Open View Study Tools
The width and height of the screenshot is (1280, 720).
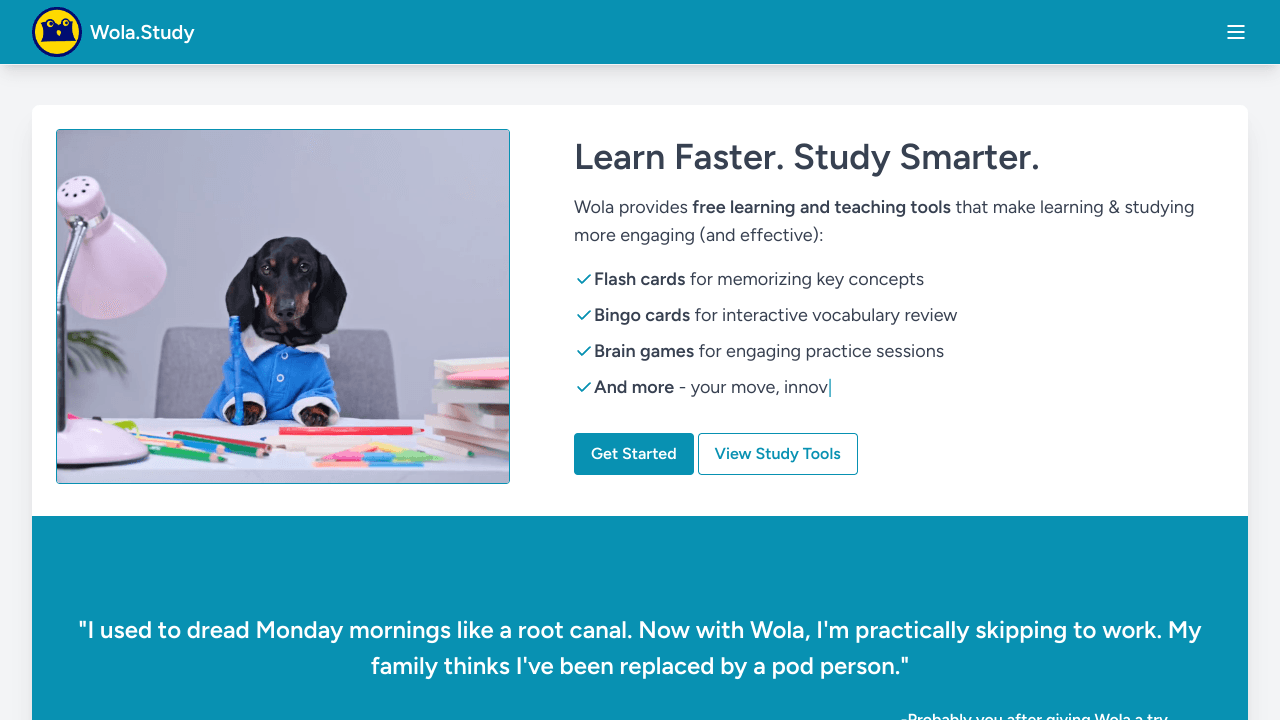[x=777, y=454]
